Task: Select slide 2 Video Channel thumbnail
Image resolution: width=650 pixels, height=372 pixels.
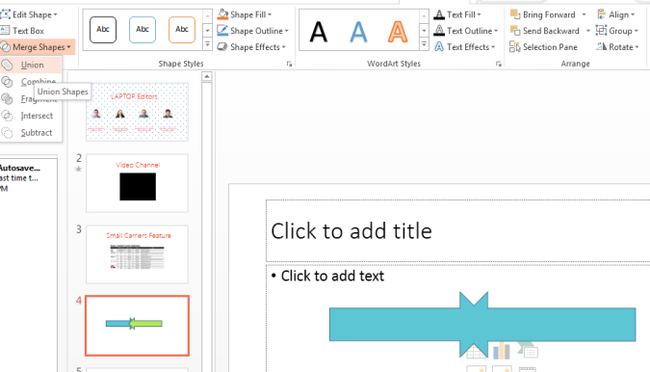Action: pos(137,183)
